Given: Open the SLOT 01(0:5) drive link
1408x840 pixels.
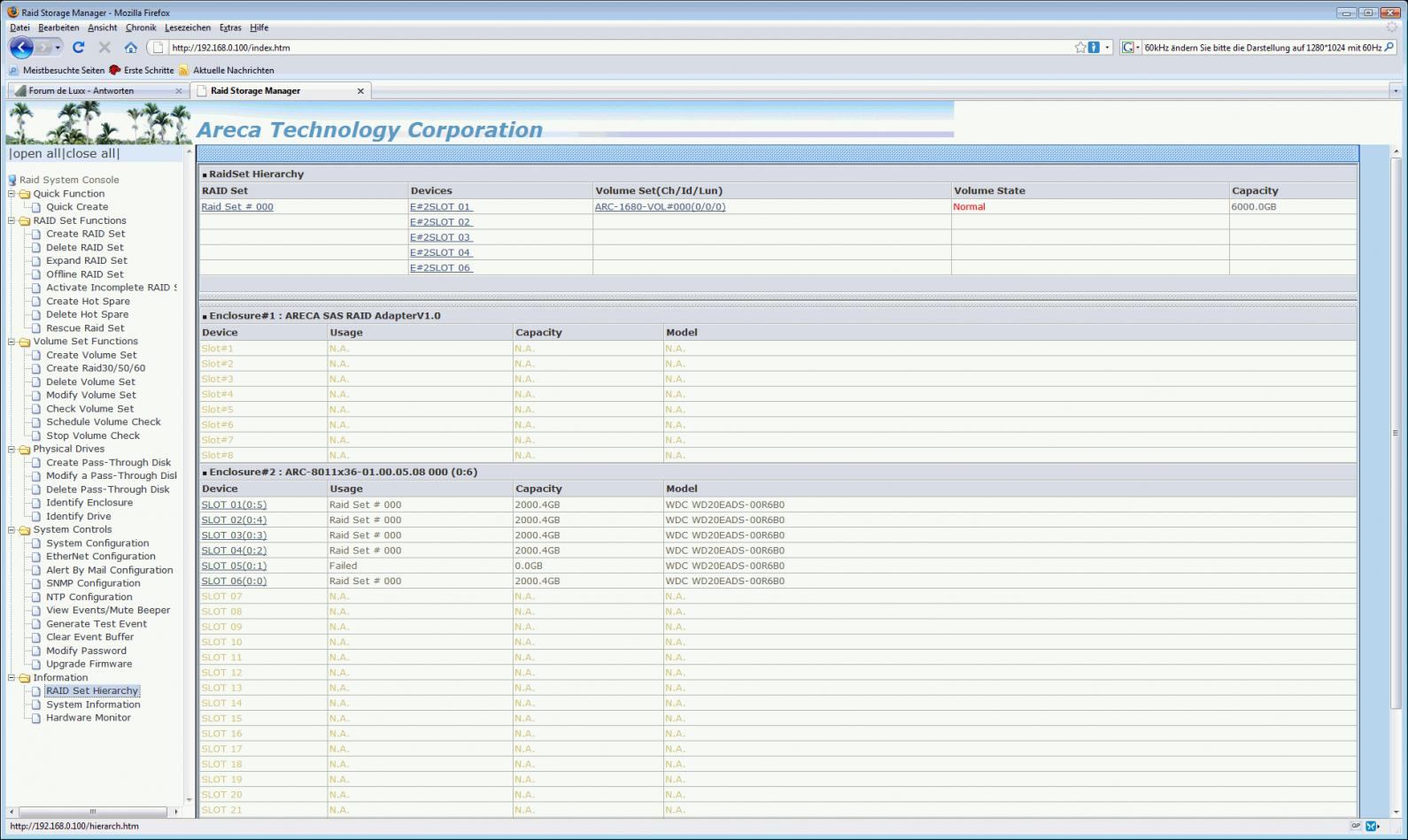Looking at the screenshot, I should click(234, 505).
